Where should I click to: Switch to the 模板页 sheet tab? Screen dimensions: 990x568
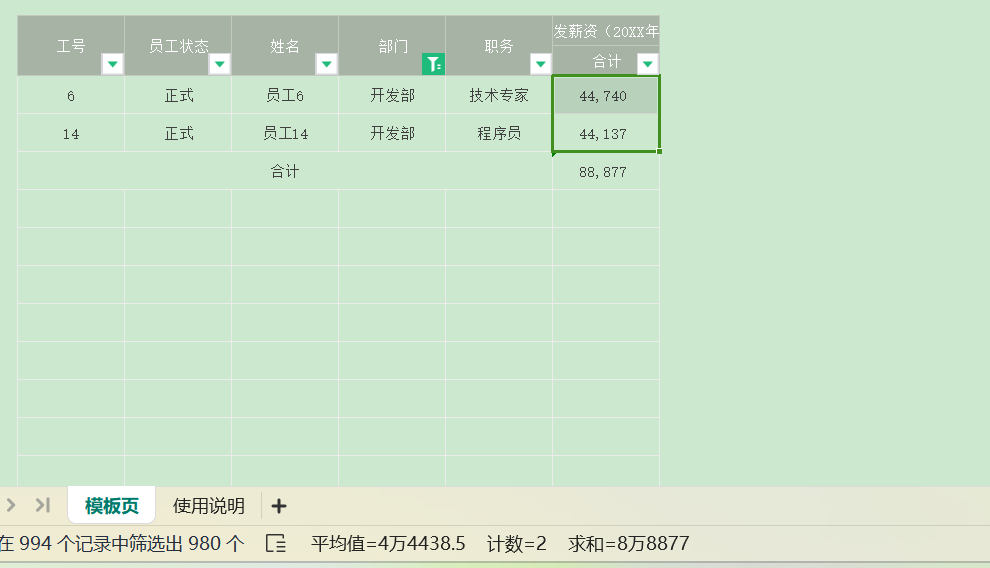[112, 506]
